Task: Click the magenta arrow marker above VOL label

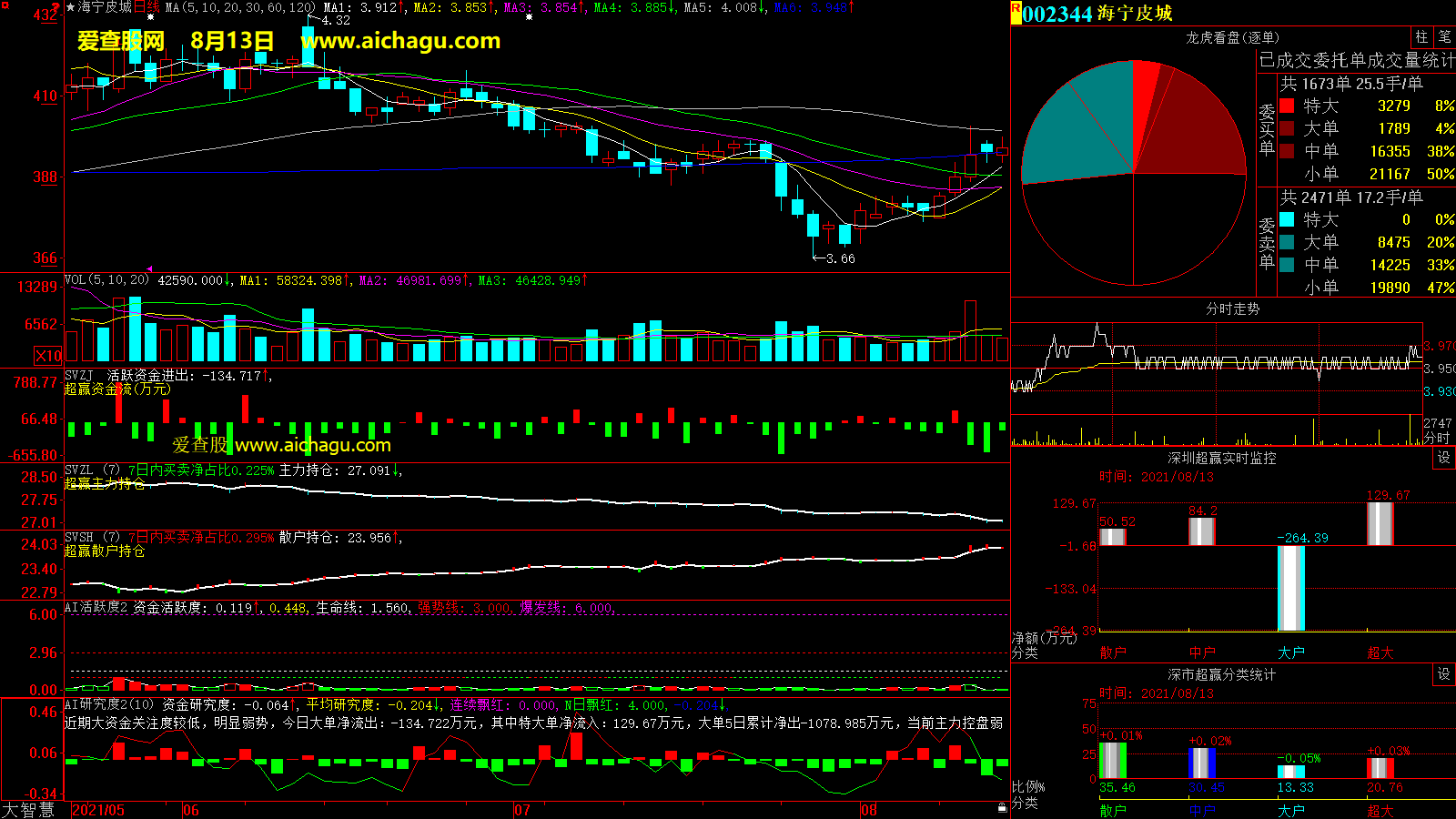Action: tap(150, 269)
